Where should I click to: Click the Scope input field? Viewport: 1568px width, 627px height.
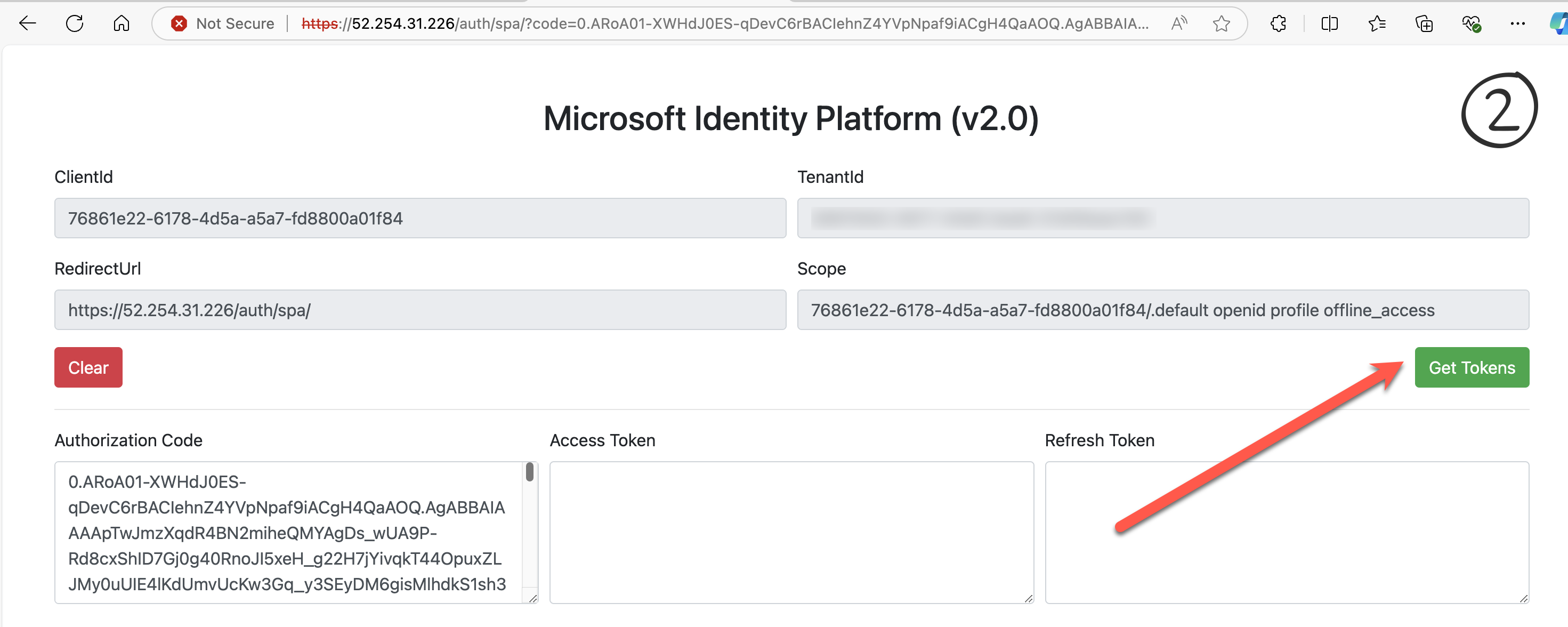point(1162,310)
